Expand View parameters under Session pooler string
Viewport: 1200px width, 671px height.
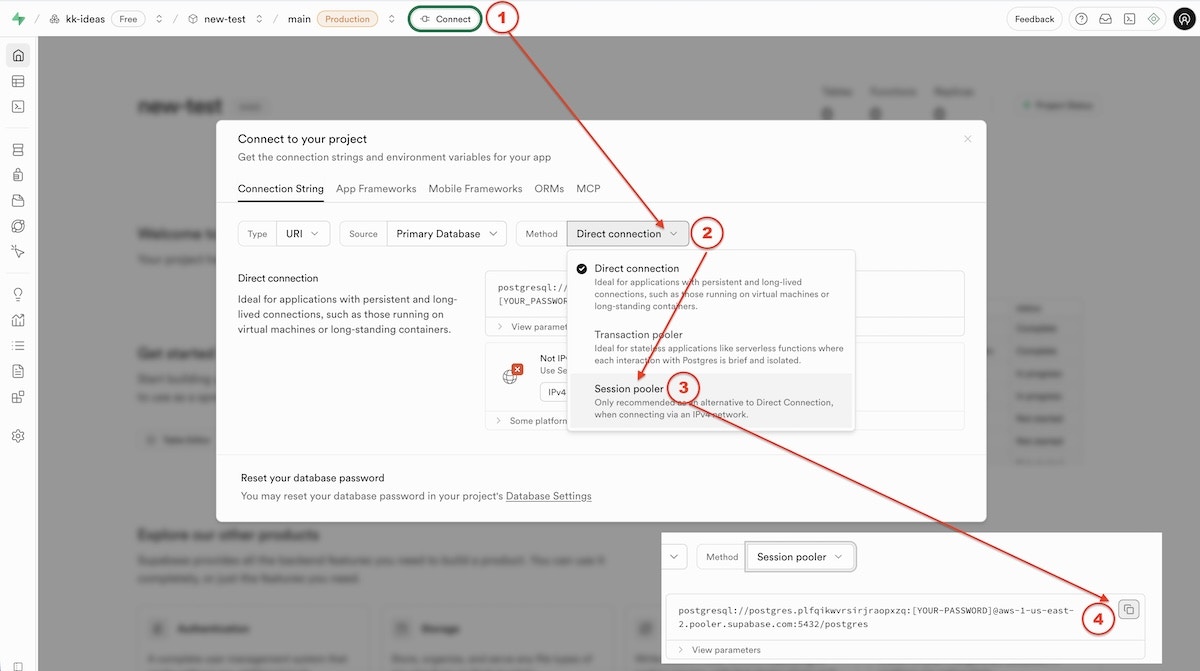pos(719,650)
